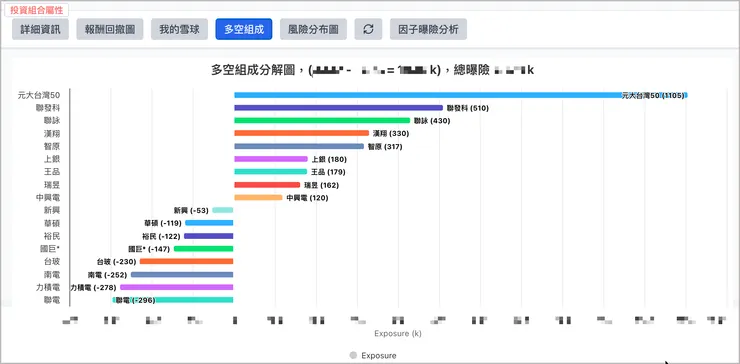Select the 多空組成 tab
Screen dimensions: 740x364
[244, 29]
